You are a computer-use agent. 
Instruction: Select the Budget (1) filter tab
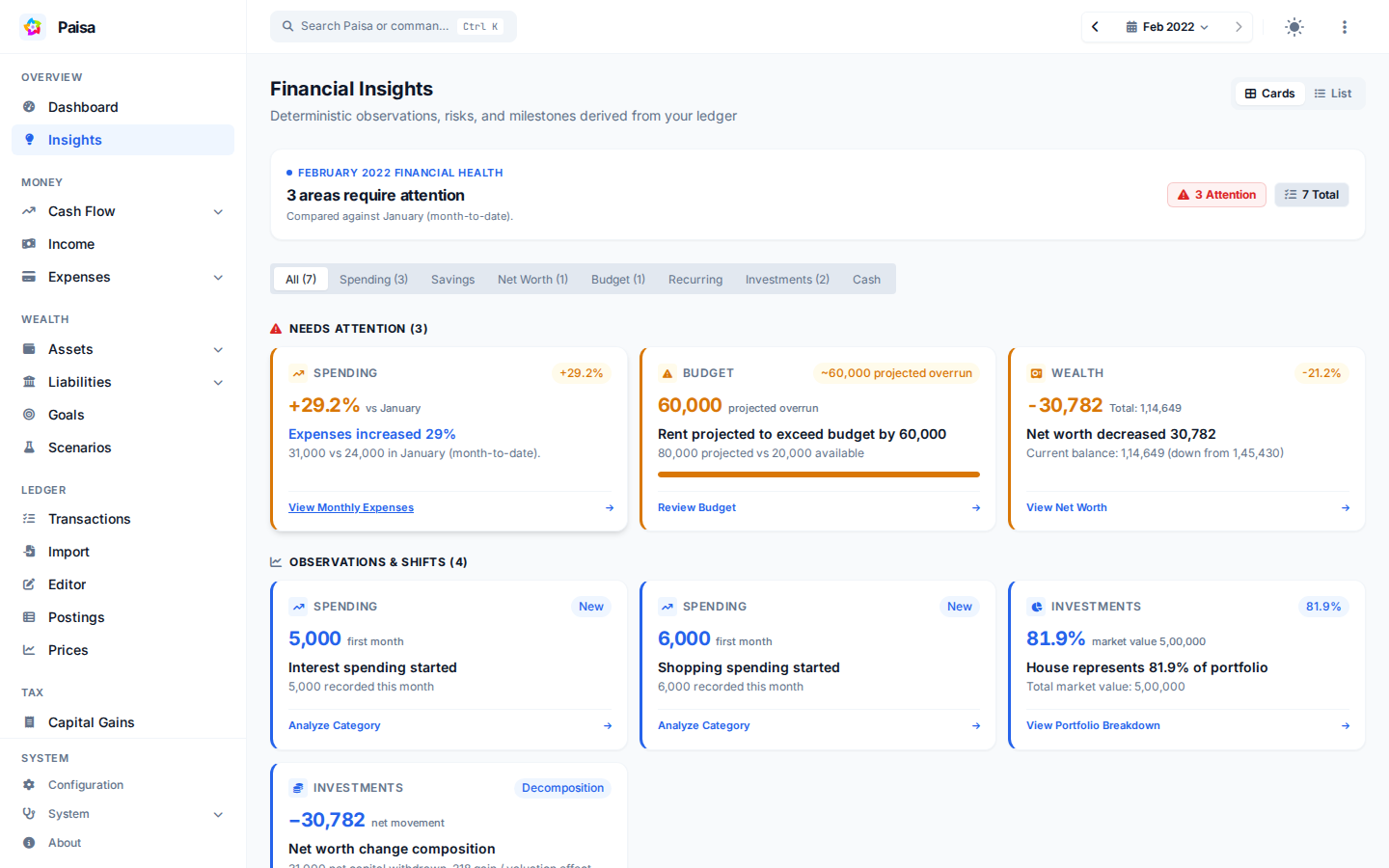click(x=618, y=279)
